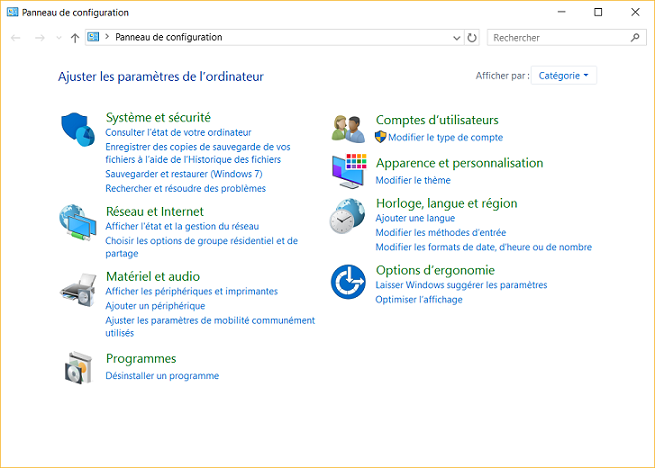Open Enregistrer des copies de sauvegarde link

pos(198,153)
